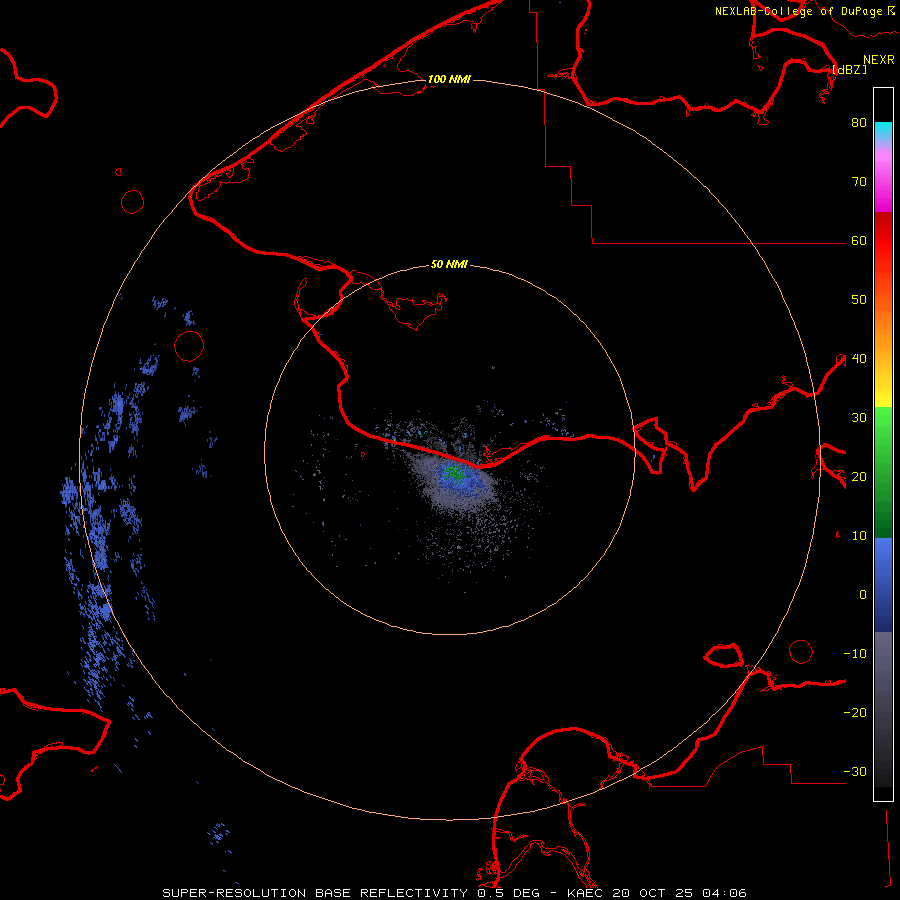Select the -20 value on the dBZ scale
The height and width of the screenshot is (900, 900).
pos(855,712)
